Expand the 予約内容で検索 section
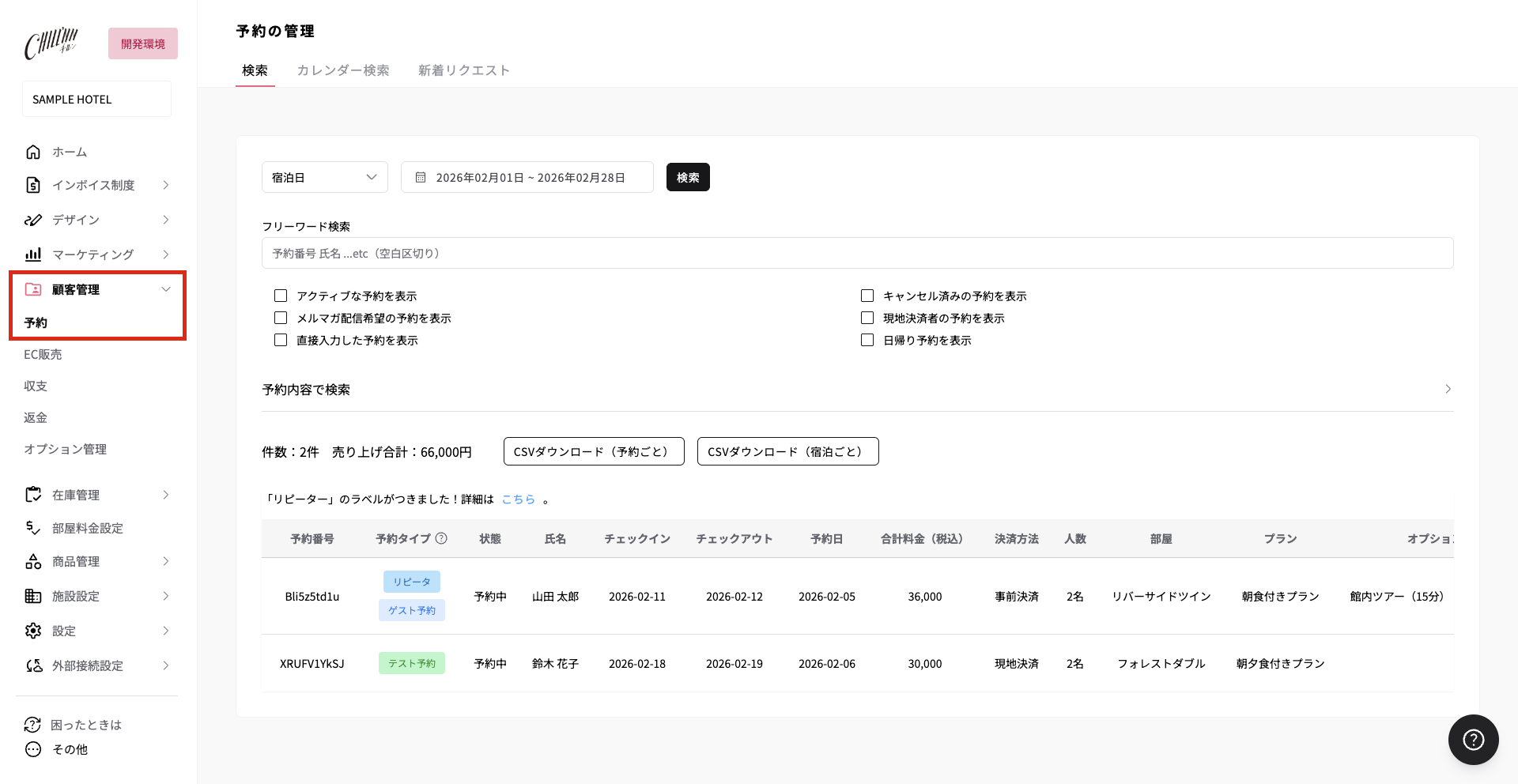Viewport: 1518px width, 784px height. coord(1448,389)
